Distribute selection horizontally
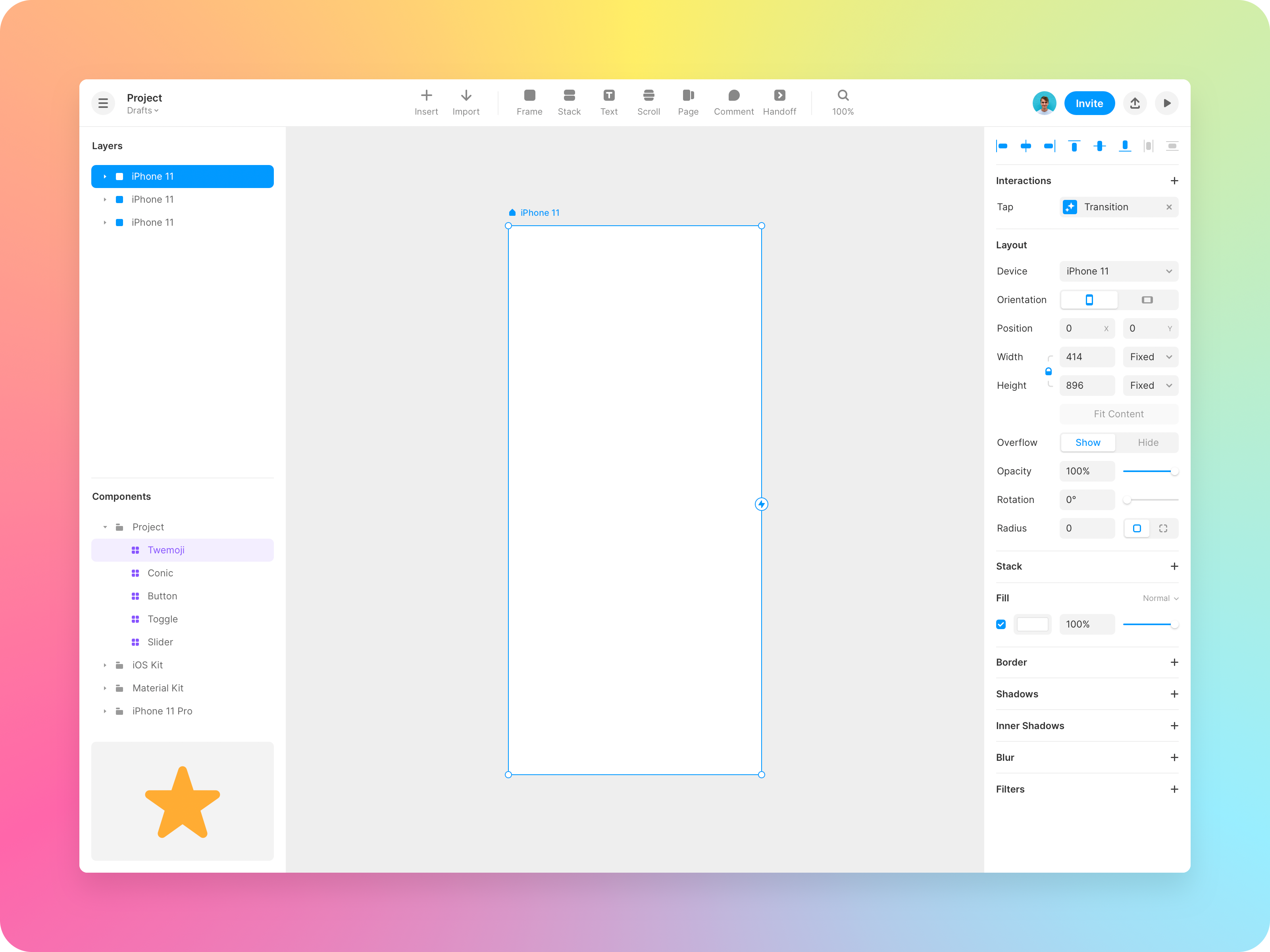The image size is (1270, 952). pos(1148,146)
